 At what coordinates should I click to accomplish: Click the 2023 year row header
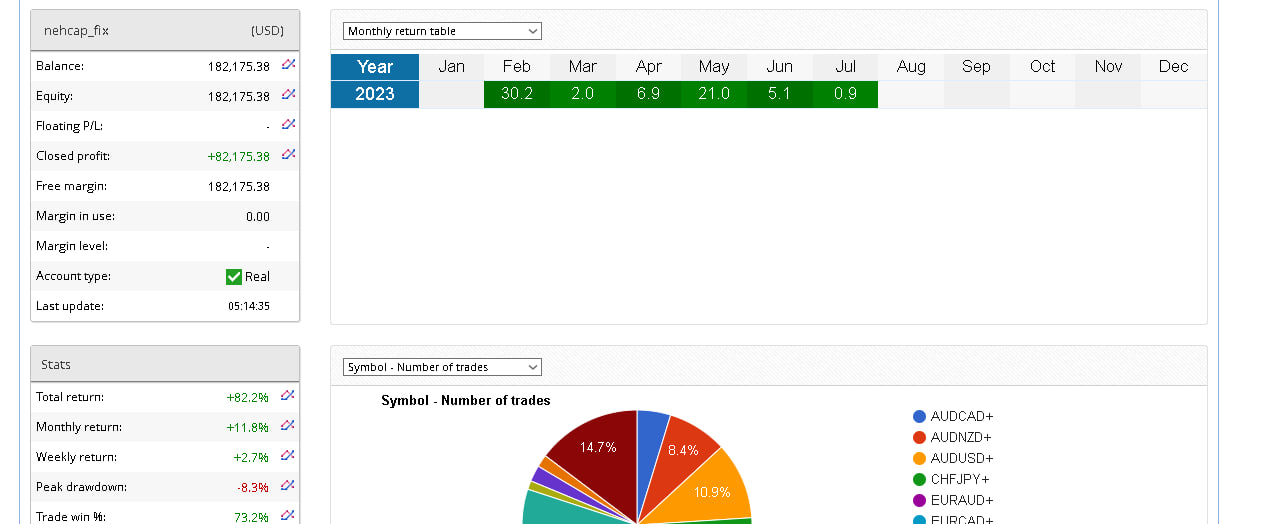pos(375,94)
